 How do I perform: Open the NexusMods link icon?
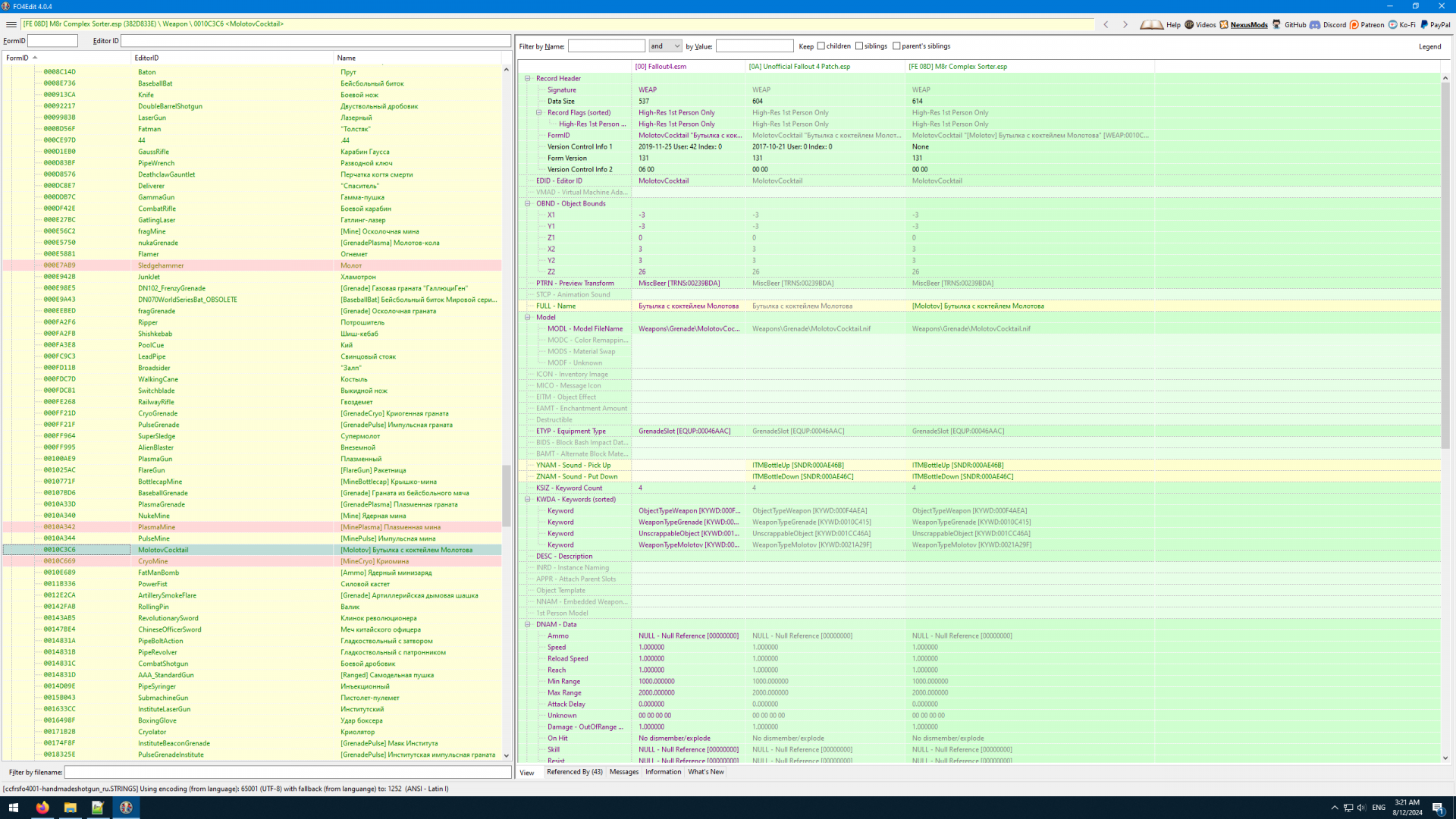(1224, 24)
